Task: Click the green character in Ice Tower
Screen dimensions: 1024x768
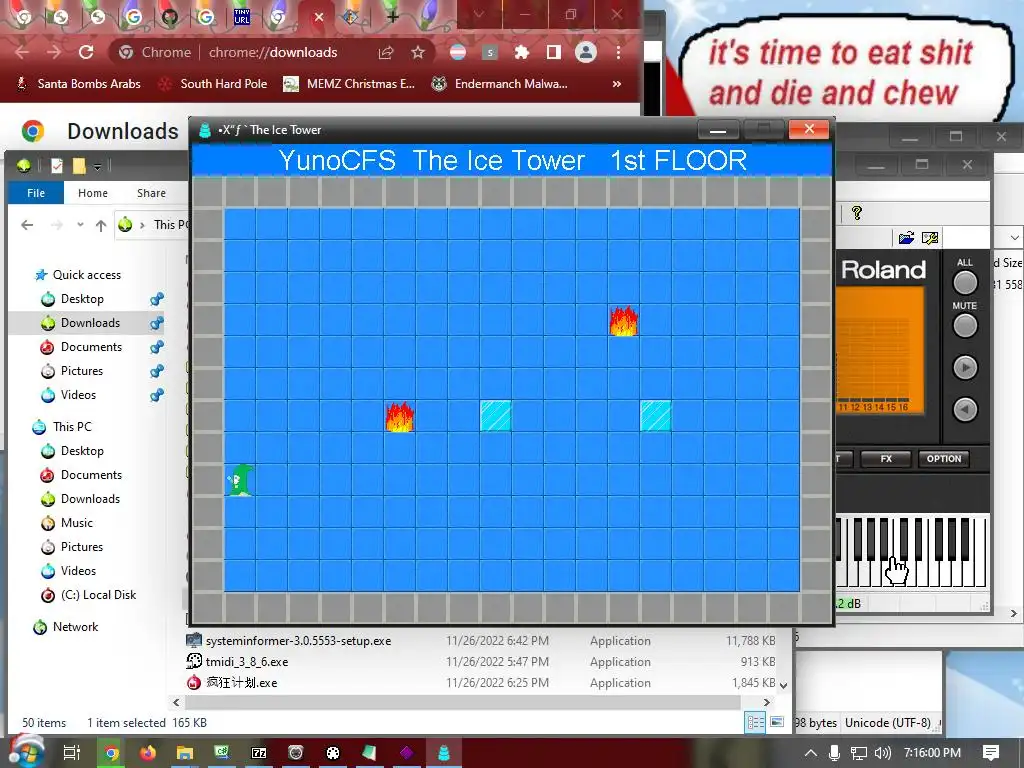Action: click(240, 481)
